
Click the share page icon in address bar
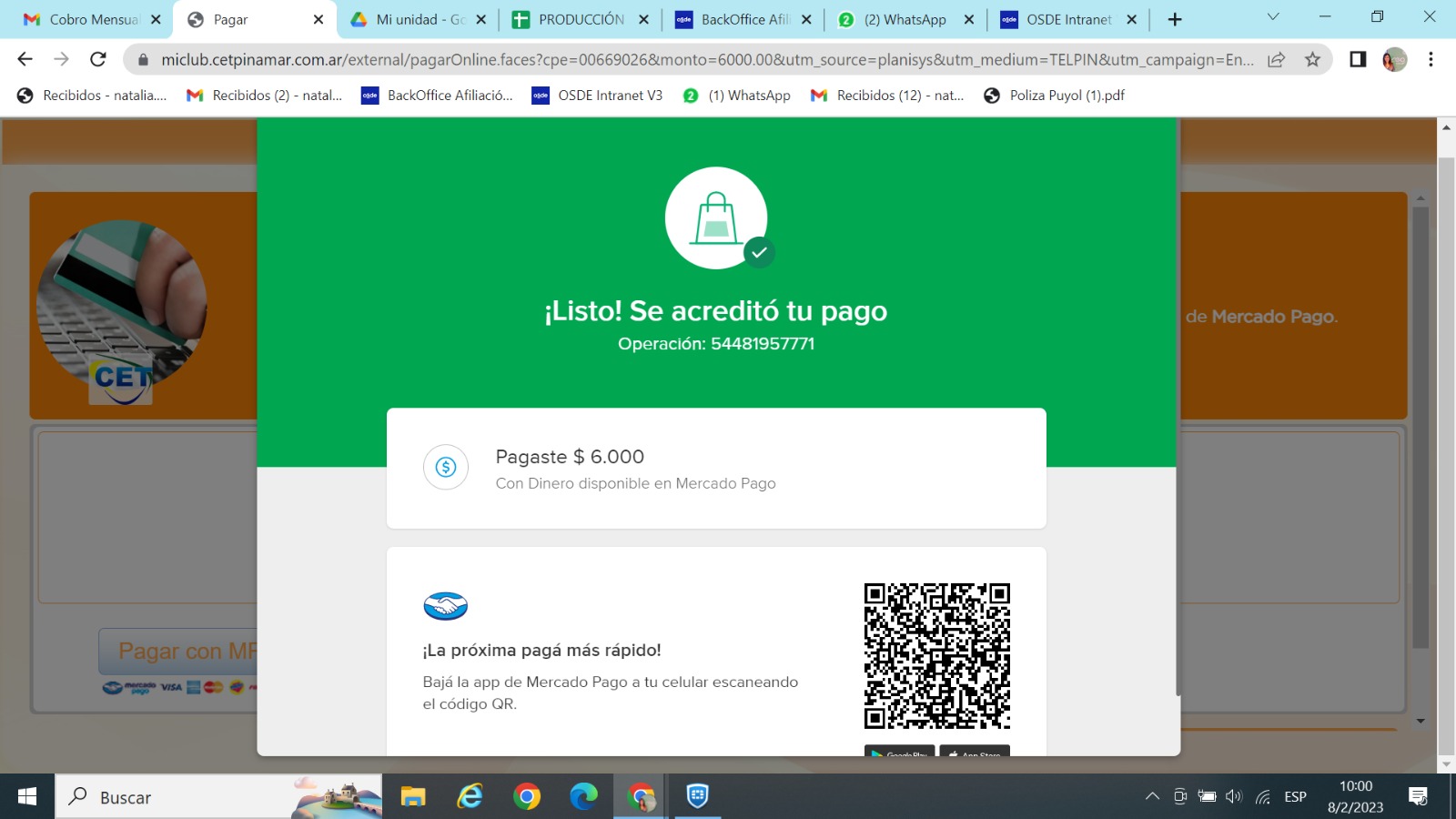[1277, 60]
